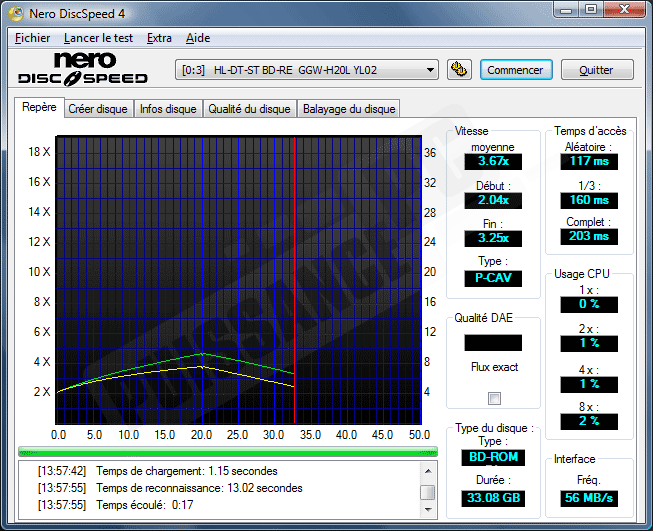This screenshot has height=531, width=653.
Task: Open the Fichier menu
Action: 33,38
